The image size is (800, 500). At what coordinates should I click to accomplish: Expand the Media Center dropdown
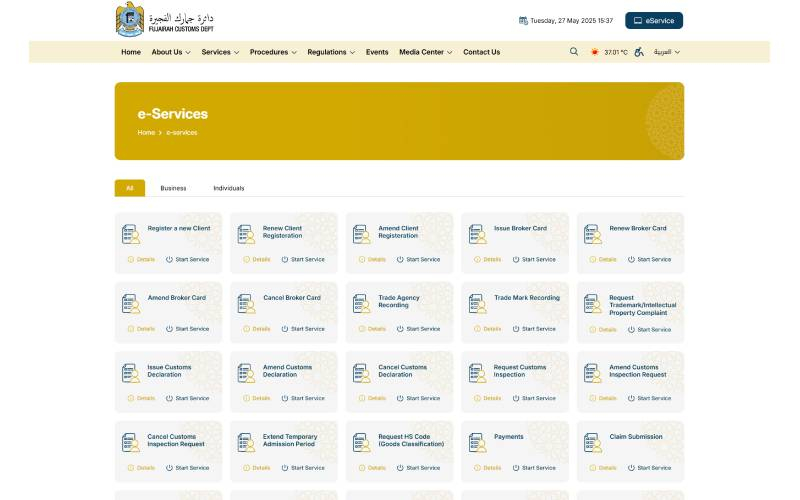pos(426,52)
